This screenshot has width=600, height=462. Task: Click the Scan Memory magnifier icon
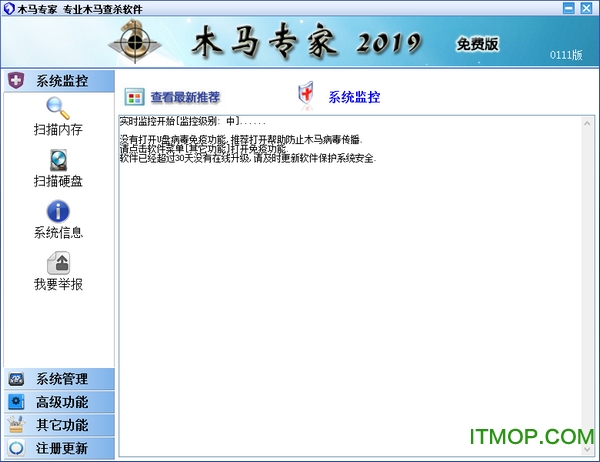(58, 108)
